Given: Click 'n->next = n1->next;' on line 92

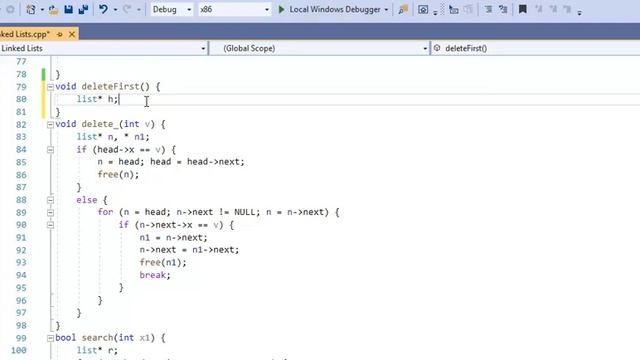Looking at the screenshot, I should click(189, 250).
